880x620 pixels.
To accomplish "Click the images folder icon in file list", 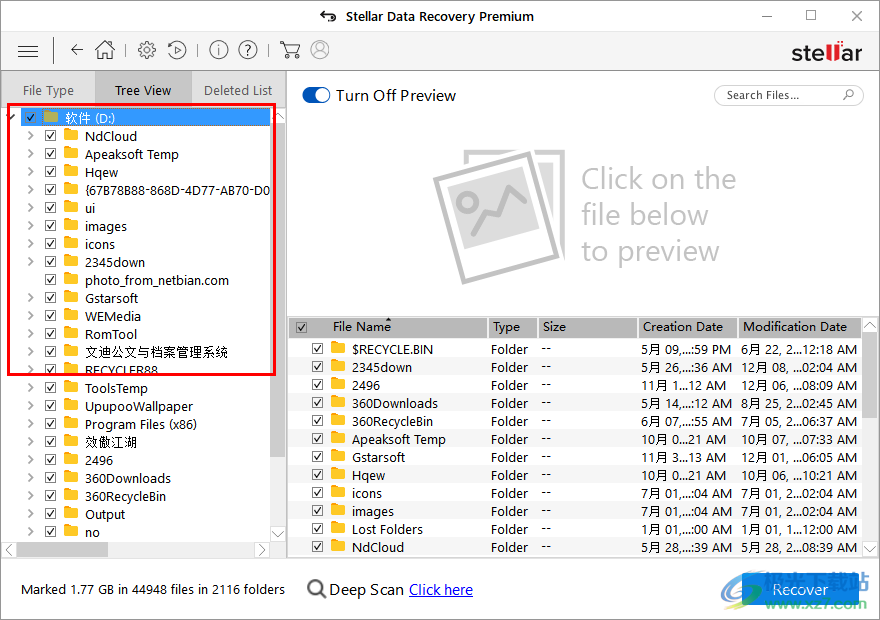I will tap(338, 511).
